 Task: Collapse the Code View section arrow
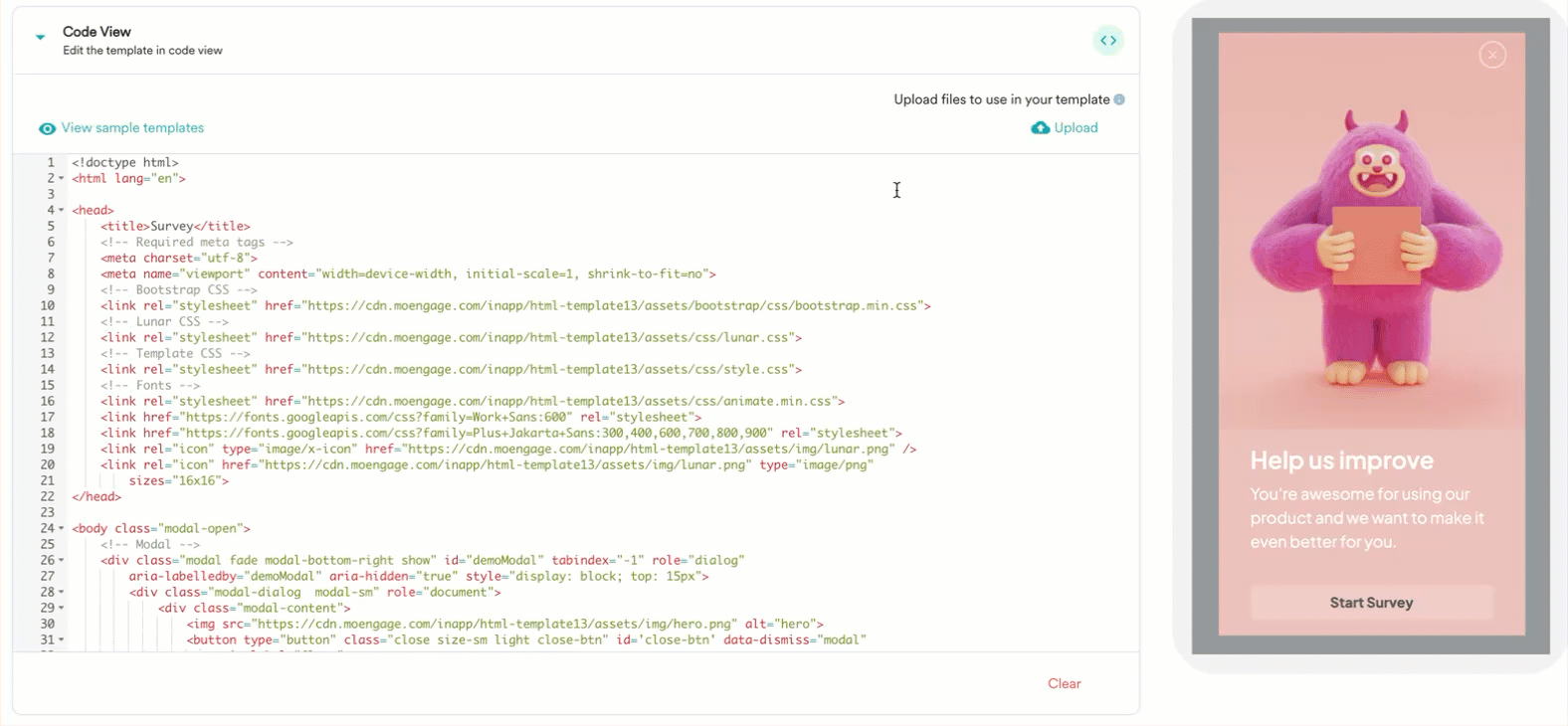pos(41,38)
